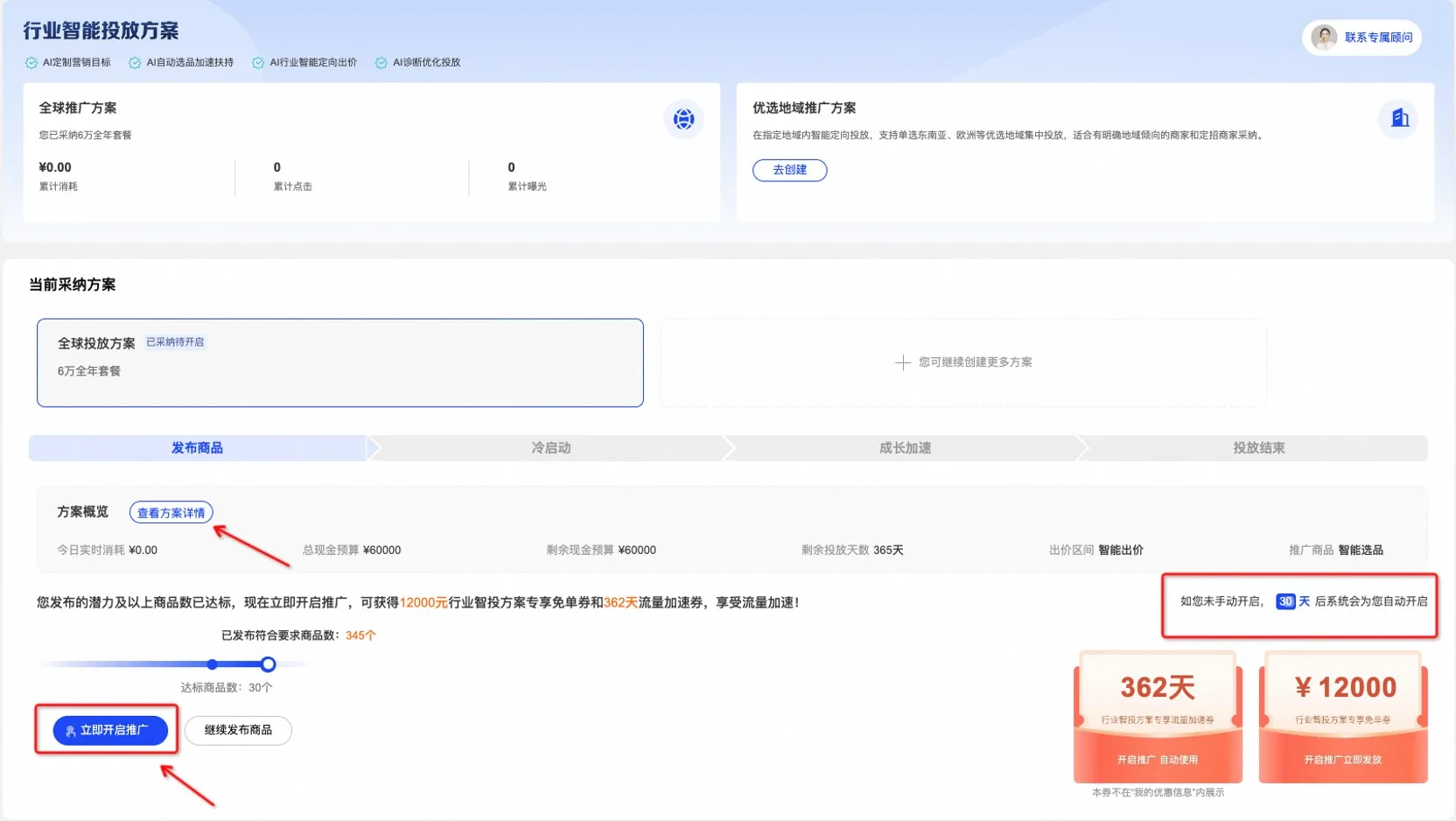The width and height of the screenshot is (1456, 821).
Task: Click the plus icon to create more plans
Action: 902,362
